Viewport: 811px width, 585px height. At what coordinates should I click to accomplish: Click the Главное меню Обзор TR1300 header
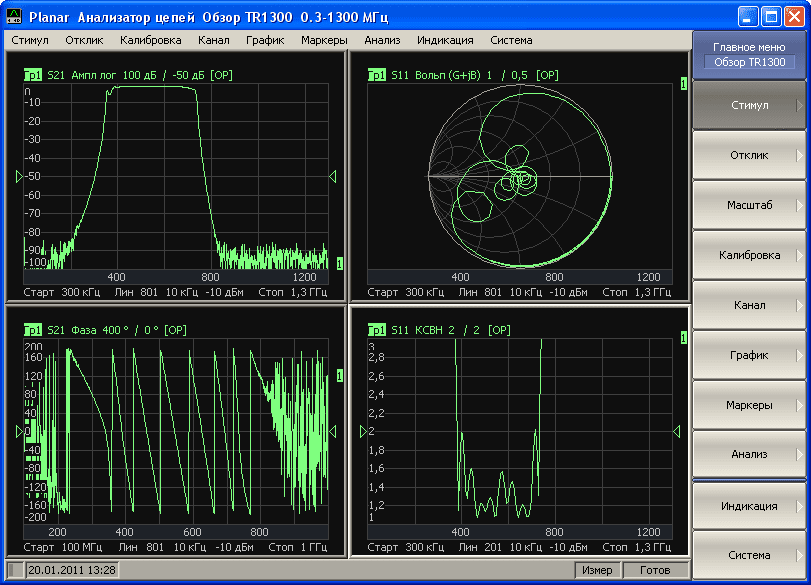point(749,55)
